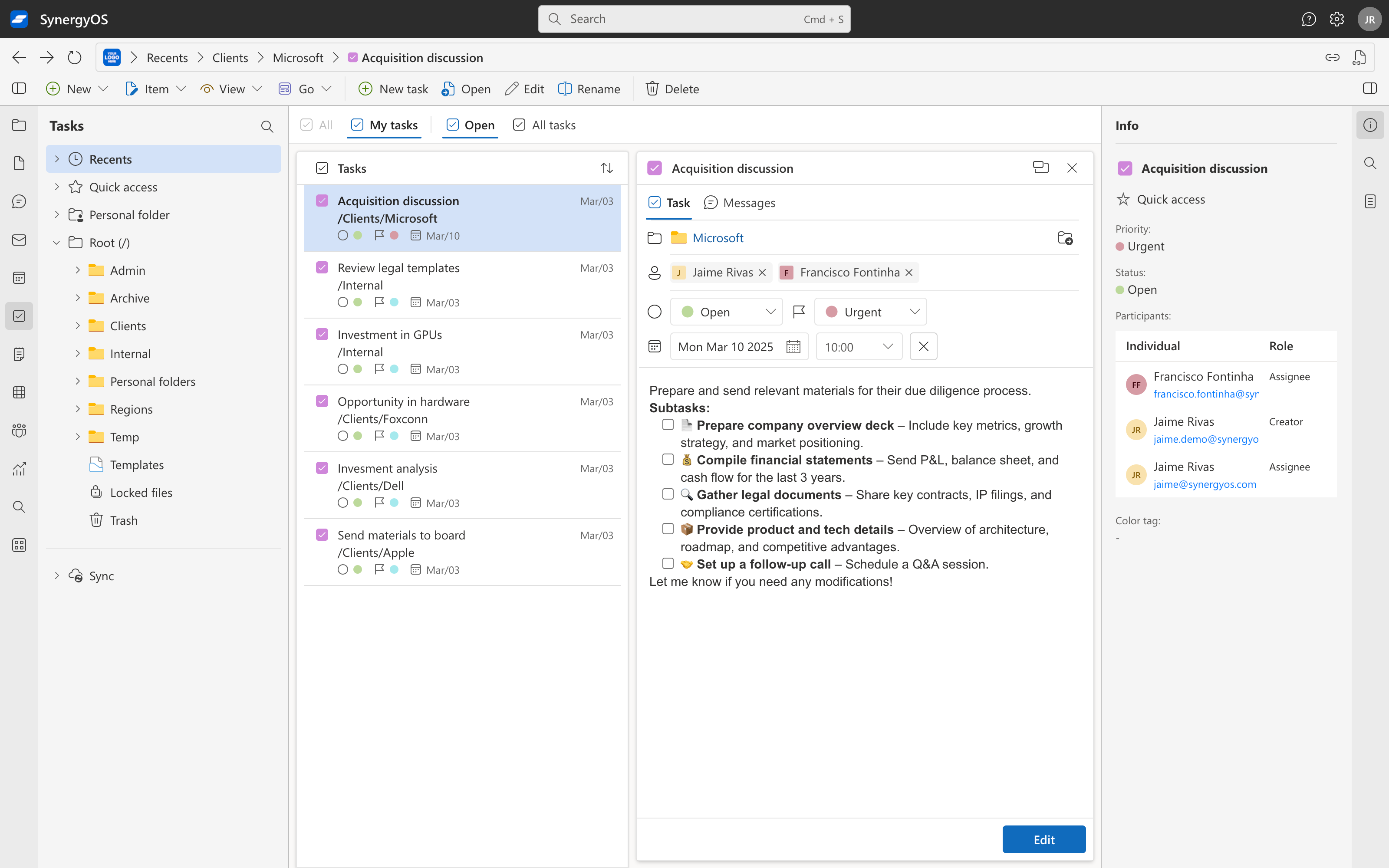The image size is (1389, 868).
Task: Select the My tasks filter tab
Action: click(384, 125)
